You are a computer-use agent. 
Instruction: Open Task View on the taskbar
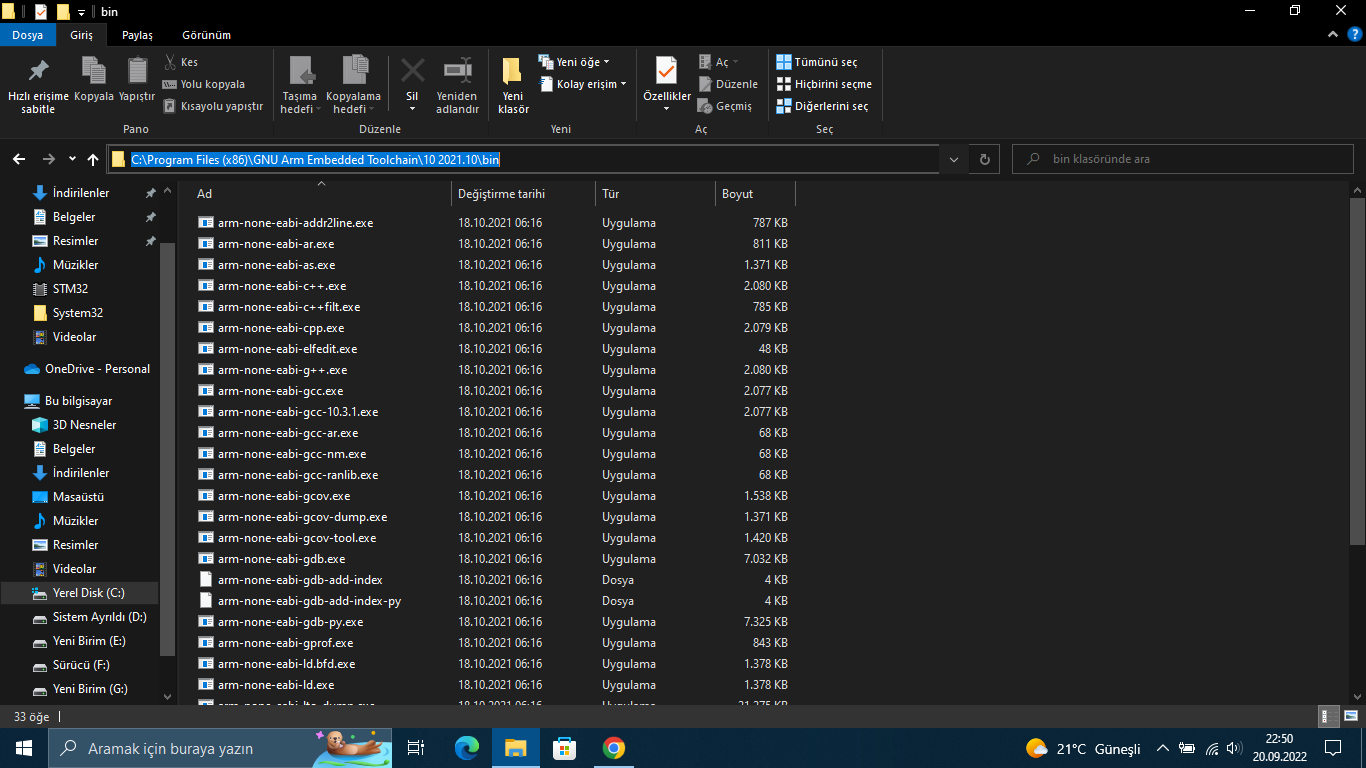coord(416,748)
